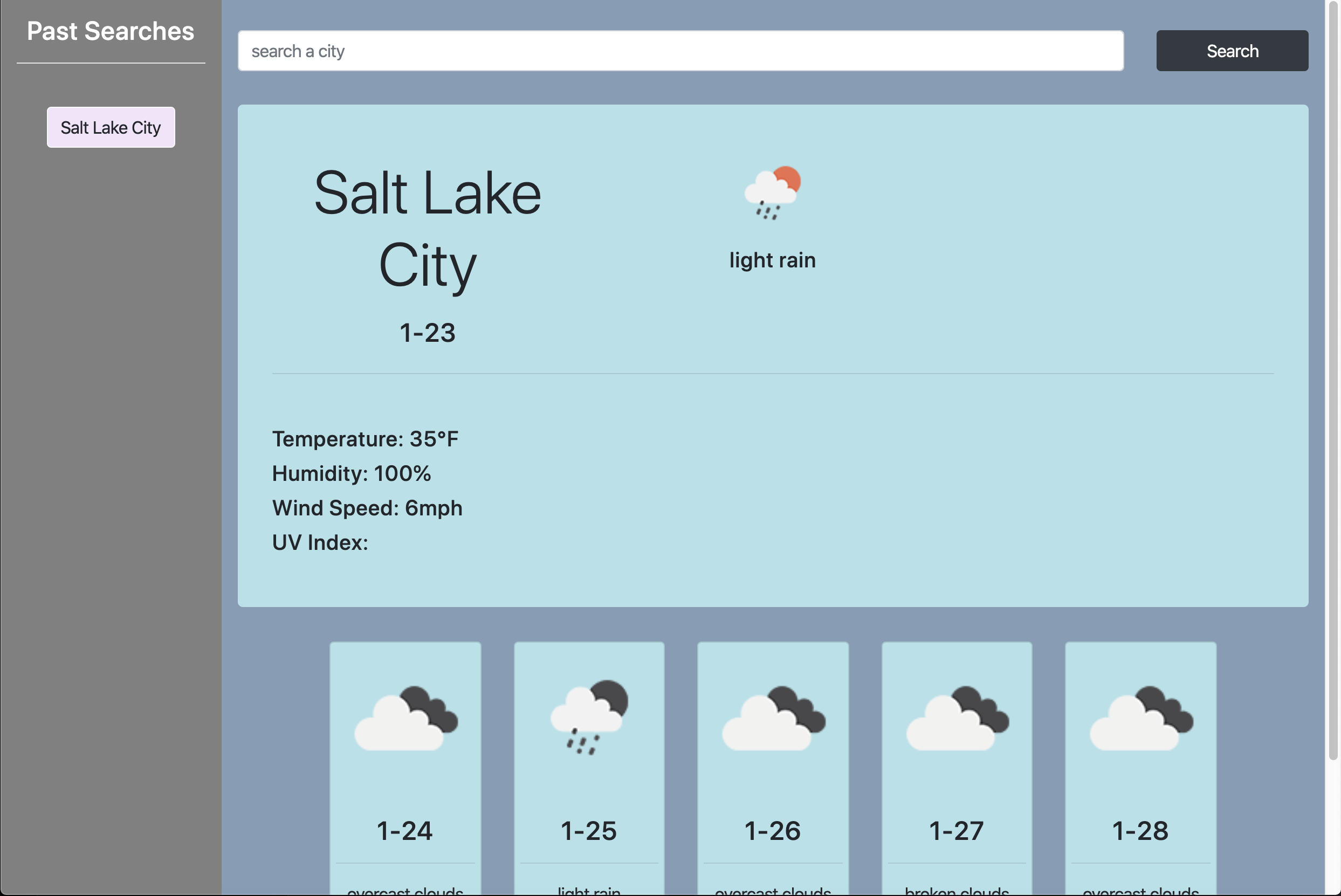This screenshot has width=1341, height=896.
Task: Click the overcast clouds icon on the 1-28 card
Action: coord(1140,719)
